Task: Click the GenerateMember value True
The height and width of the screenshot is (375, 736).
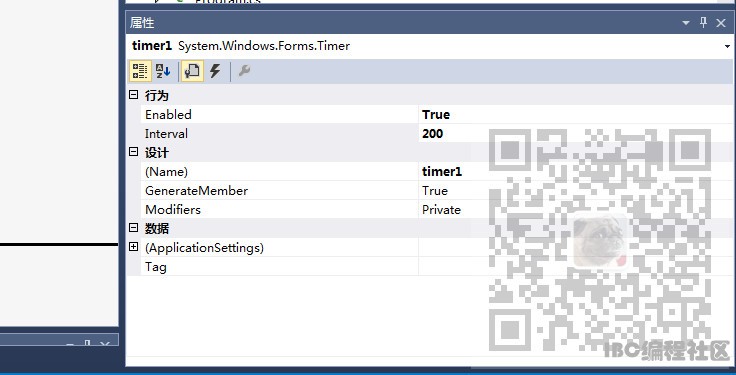Action: point(435,191)
